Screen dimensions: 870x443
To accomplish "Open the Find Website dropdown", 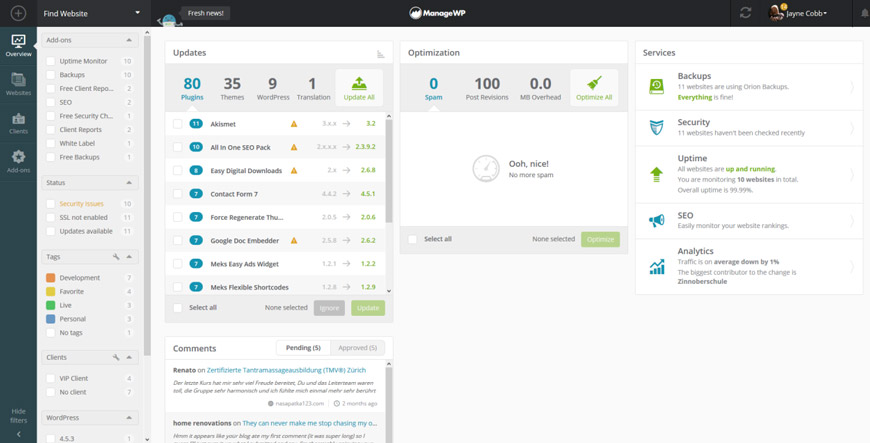I will [92, 13].
